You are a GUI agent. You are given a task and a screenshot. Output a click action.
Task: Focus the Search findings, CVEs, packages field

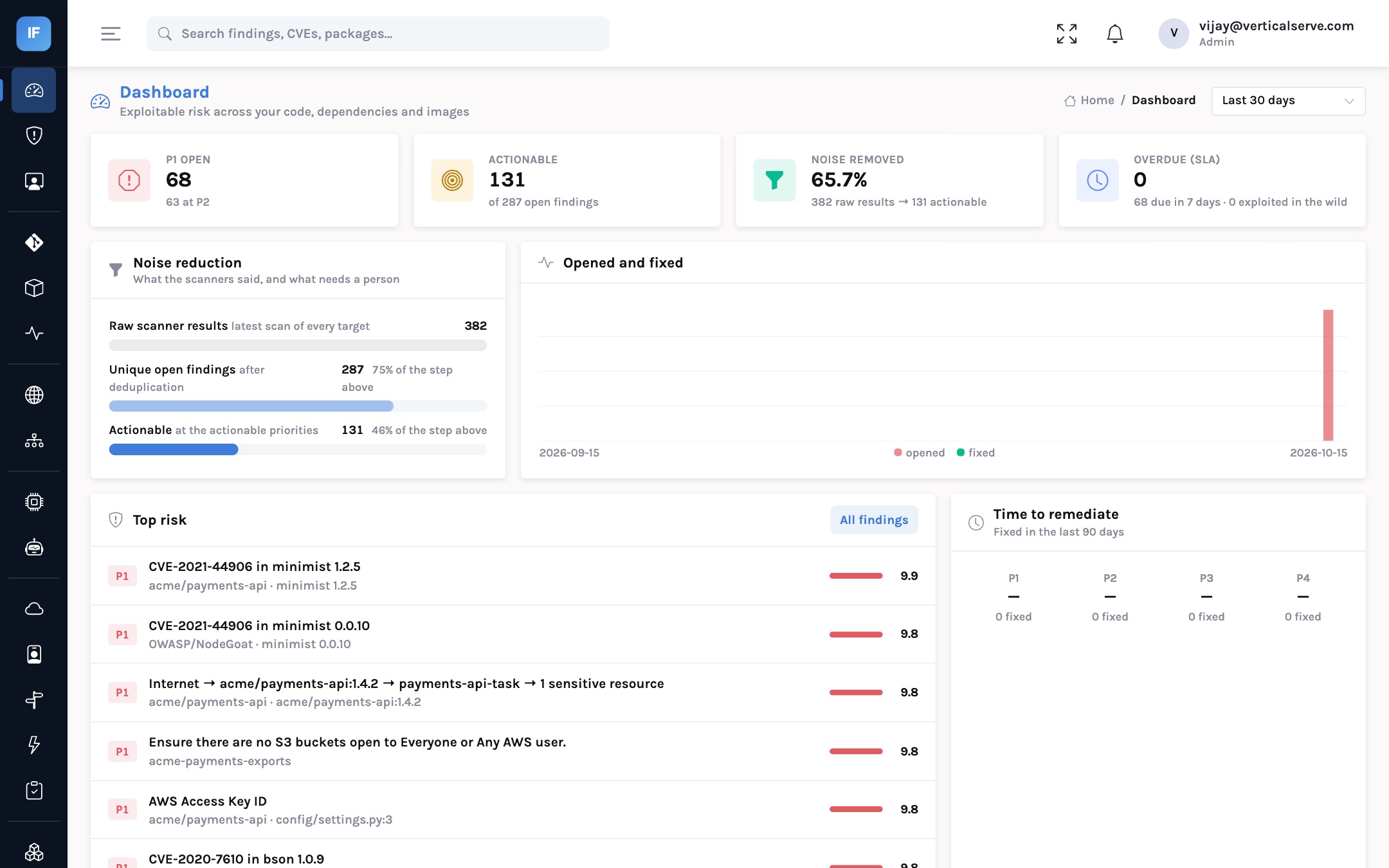378,33
